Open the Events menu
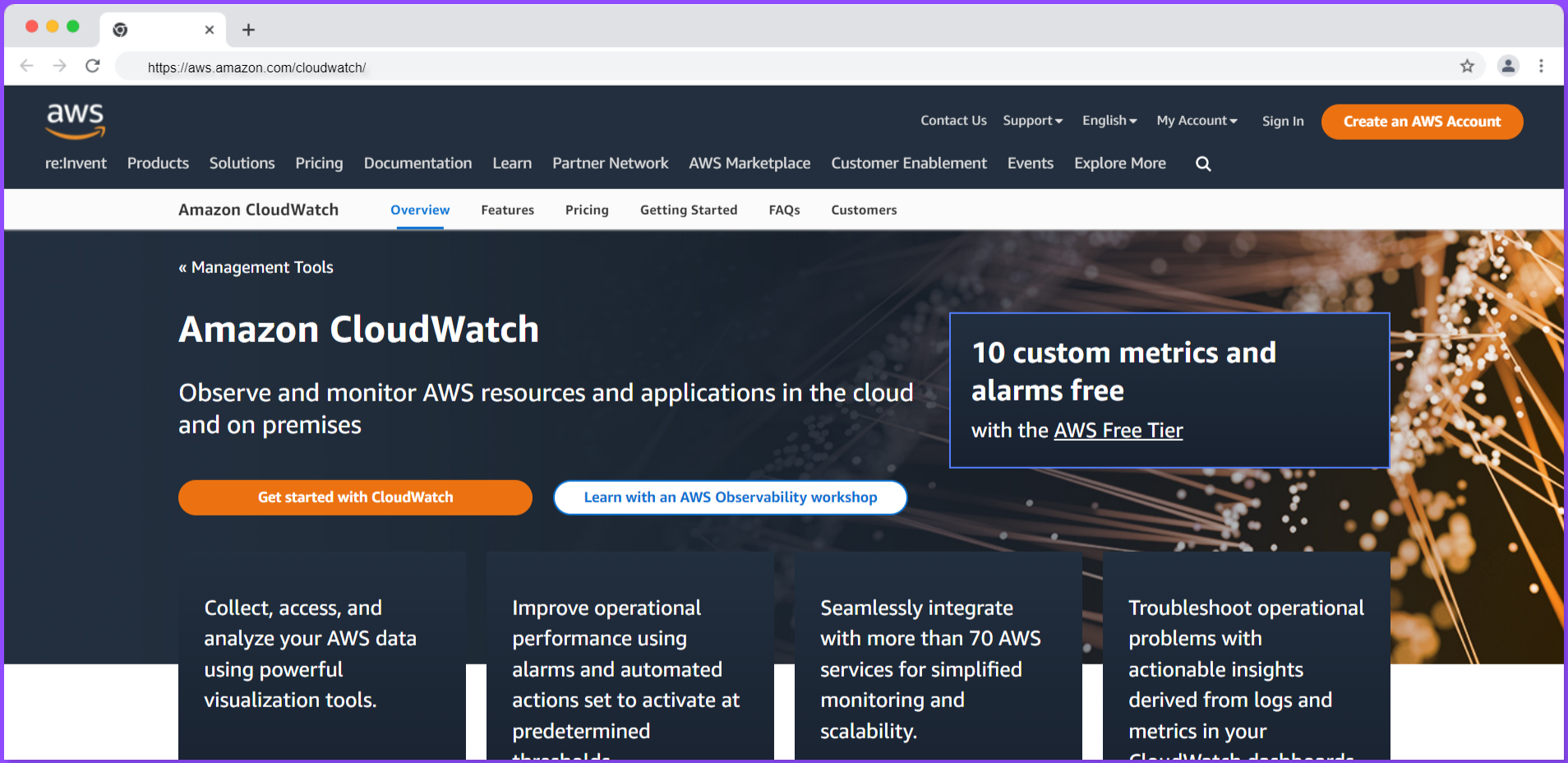The image size is (1568, 763). [x=1030, y=163]
